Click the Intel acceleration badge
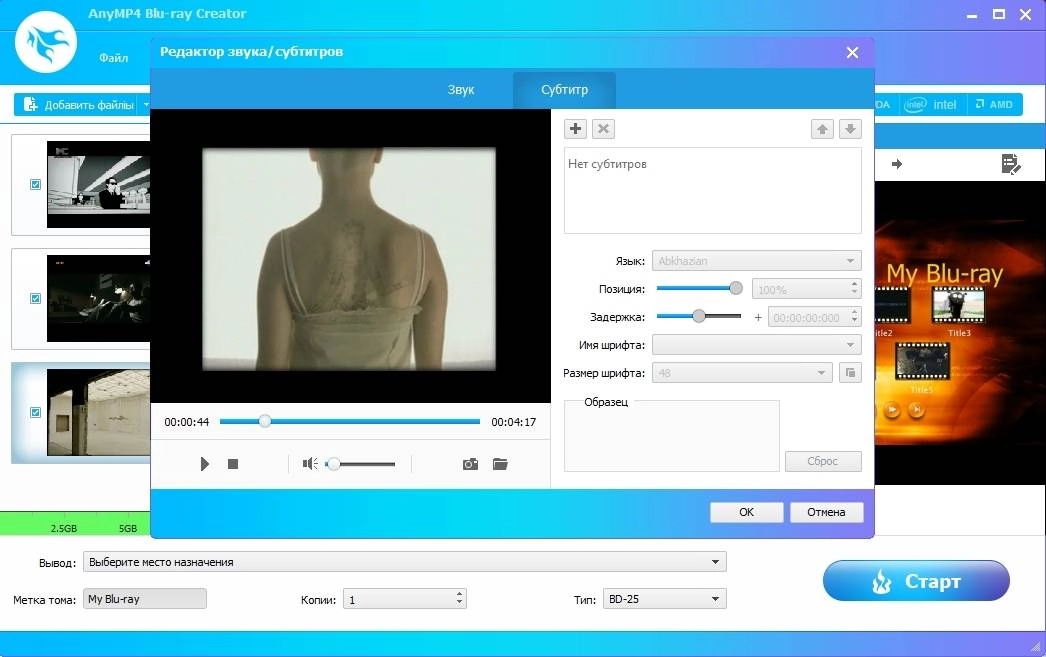 point(931,105)
